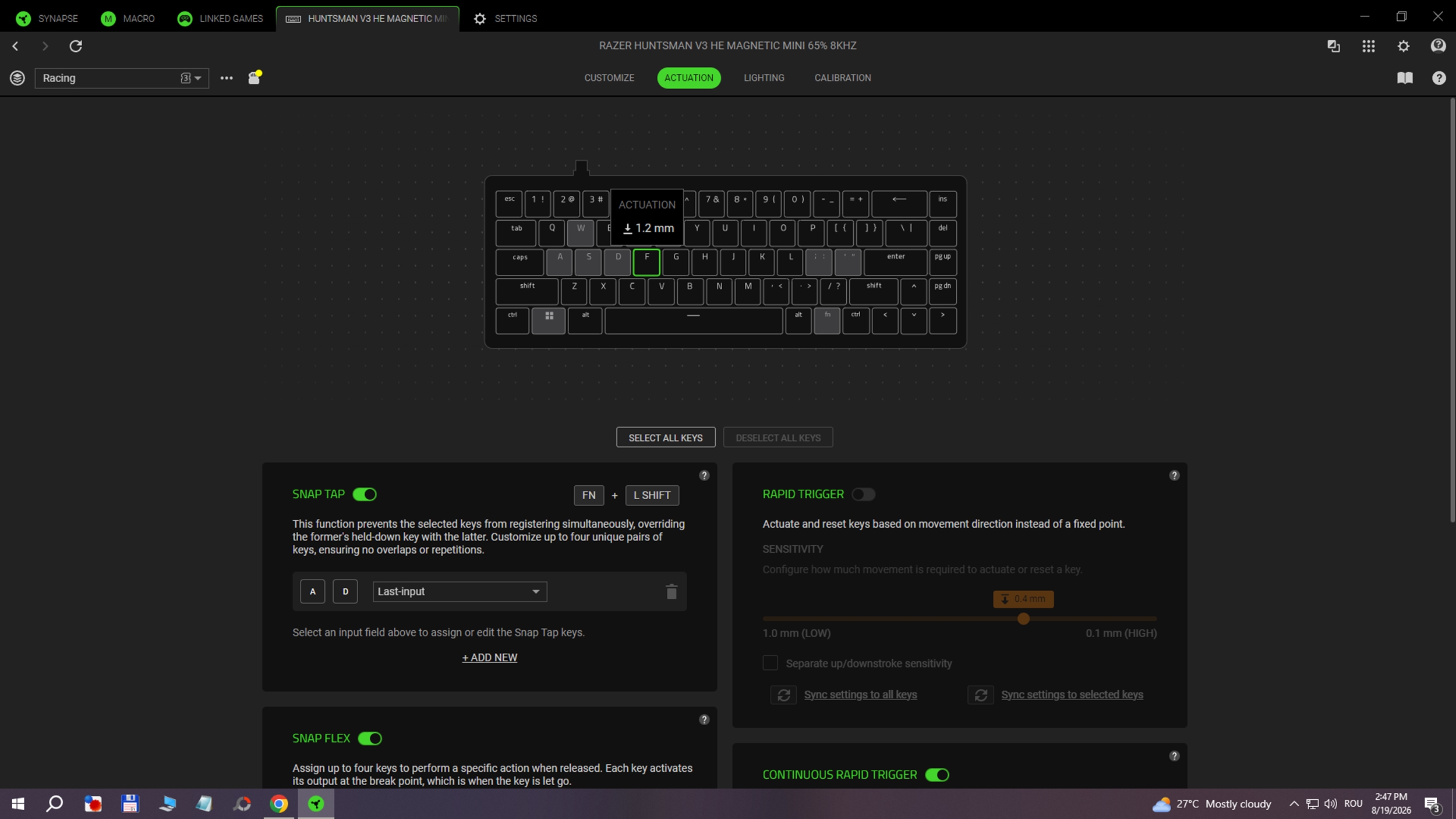Disable the Snap Tap toggle
This screenshot has height=819, width=1456.
(x=365, y=494)
